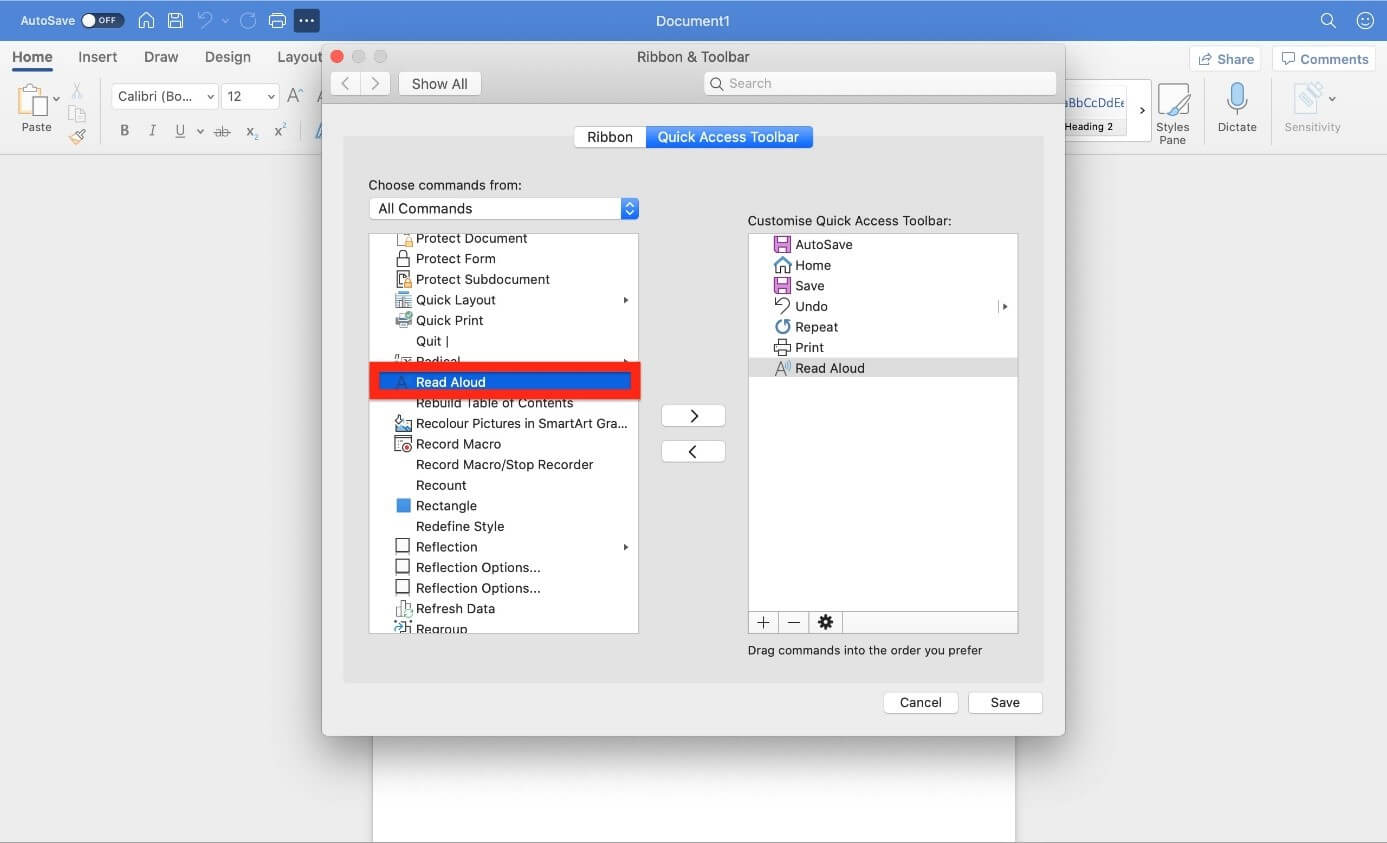Open the Styles Pane
The height and width of the screenshot is (843, 1387).
tap(1173, 113)
